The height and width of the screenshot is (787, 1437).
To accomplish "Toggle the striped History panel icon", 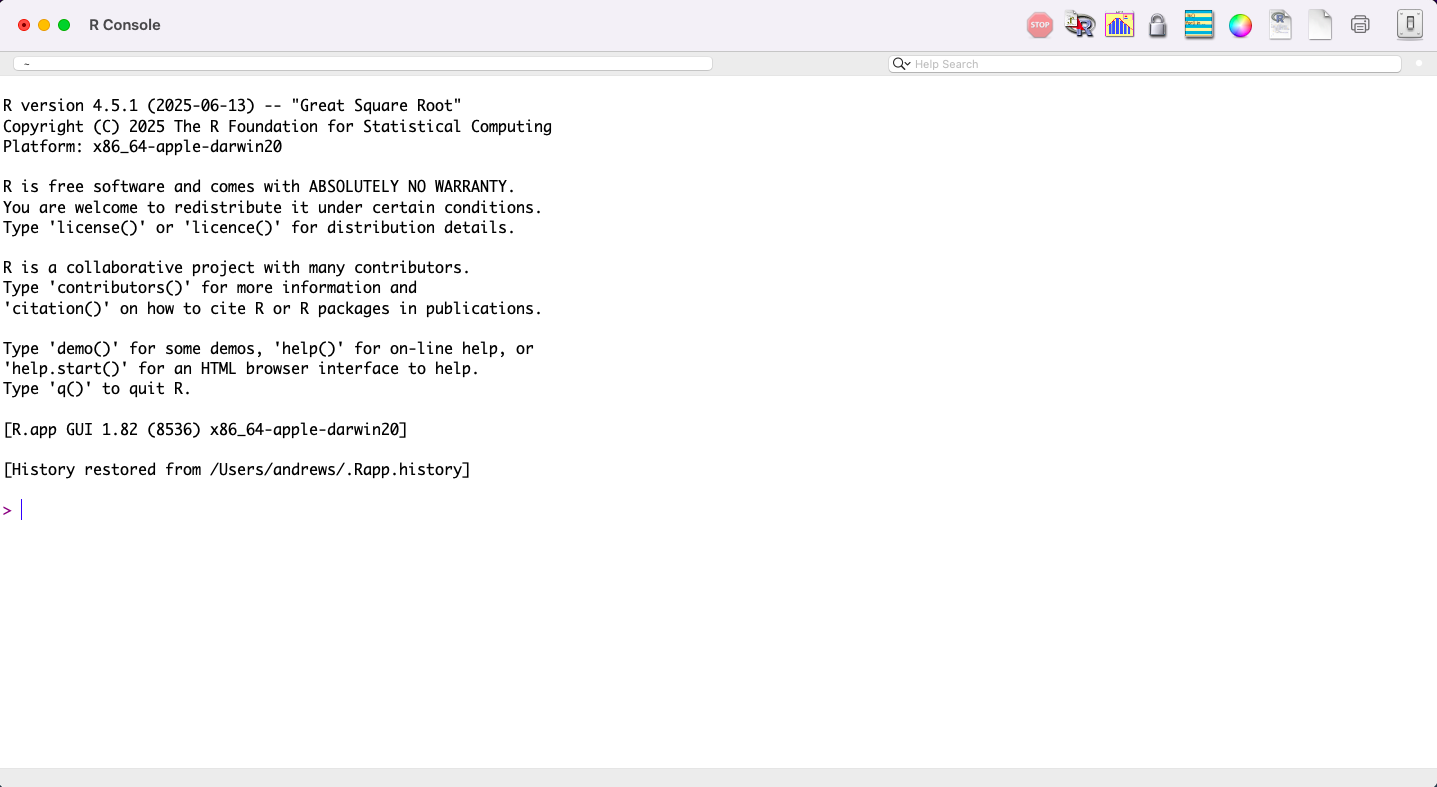I will coord(1199,25).
